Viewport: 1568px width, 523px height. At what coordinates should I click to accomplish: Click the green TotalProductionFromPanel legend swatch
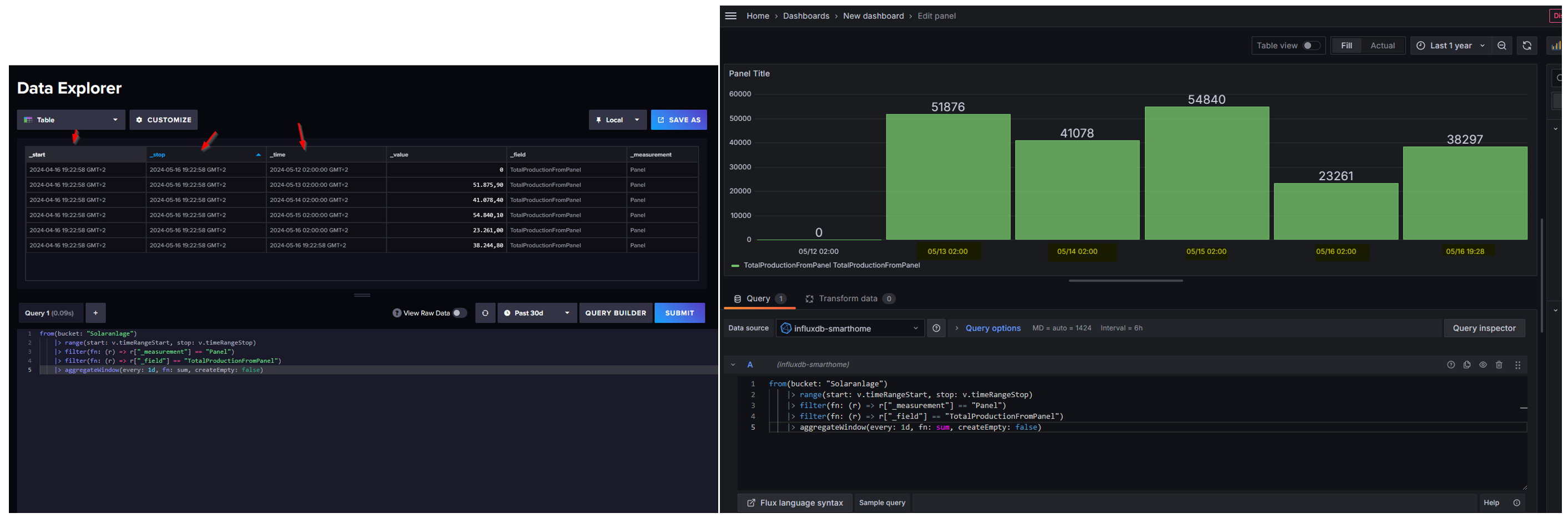pos(735,266)
